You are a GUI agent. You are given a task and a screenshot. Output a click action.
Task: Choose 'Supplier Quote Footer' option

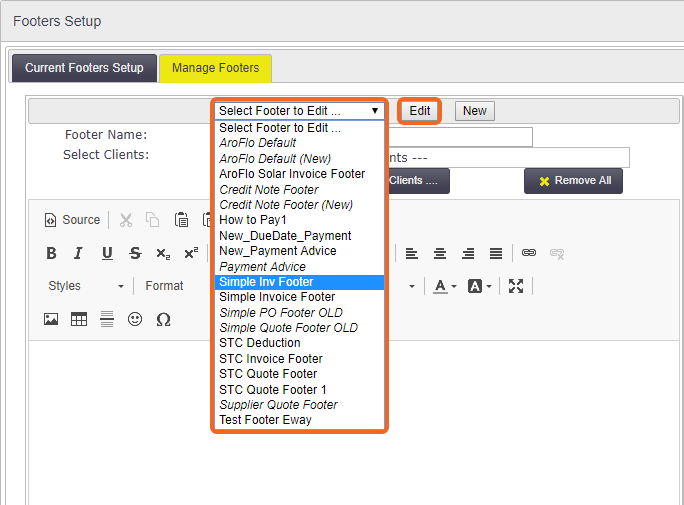(x=299, y=405)
